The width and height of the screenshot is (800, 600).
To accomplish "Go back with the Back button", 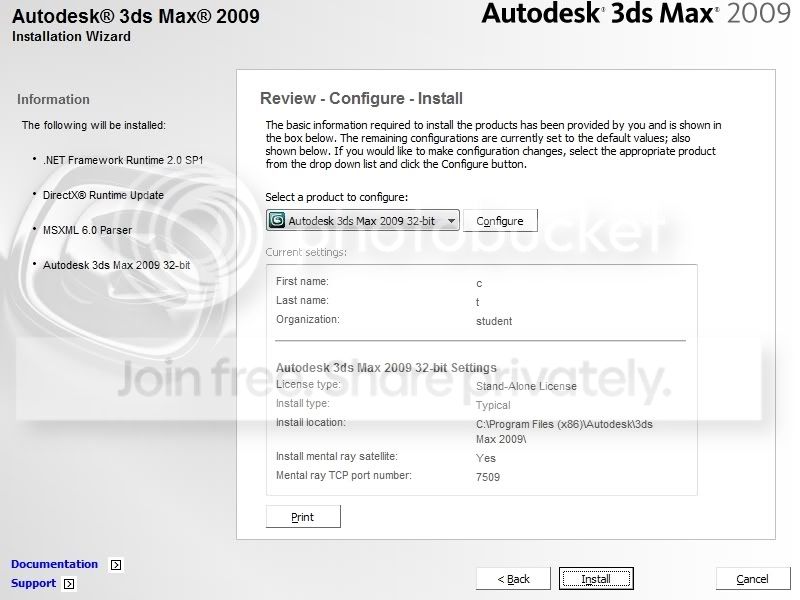I will [513, 579].
